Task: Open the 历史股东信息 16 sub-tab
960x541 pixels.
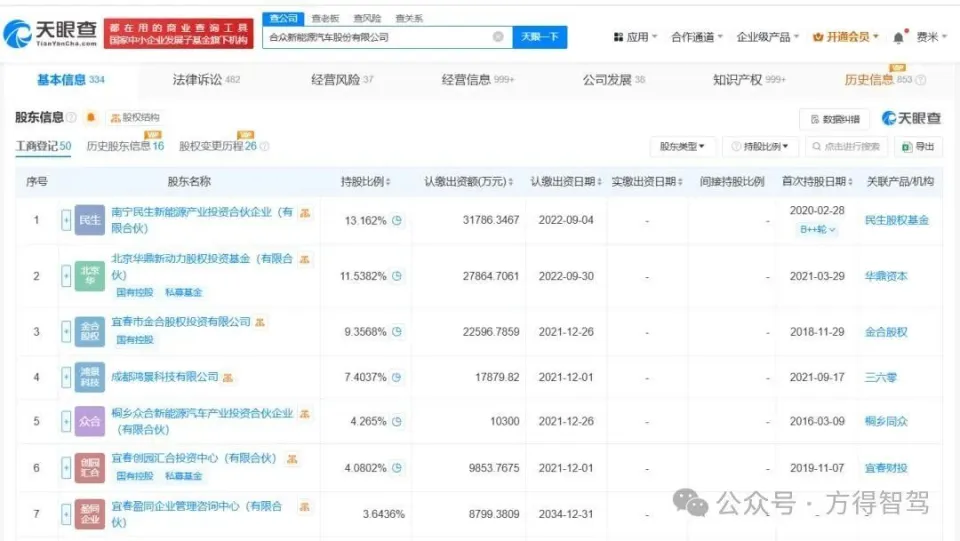Action: [x=125, y=146]
